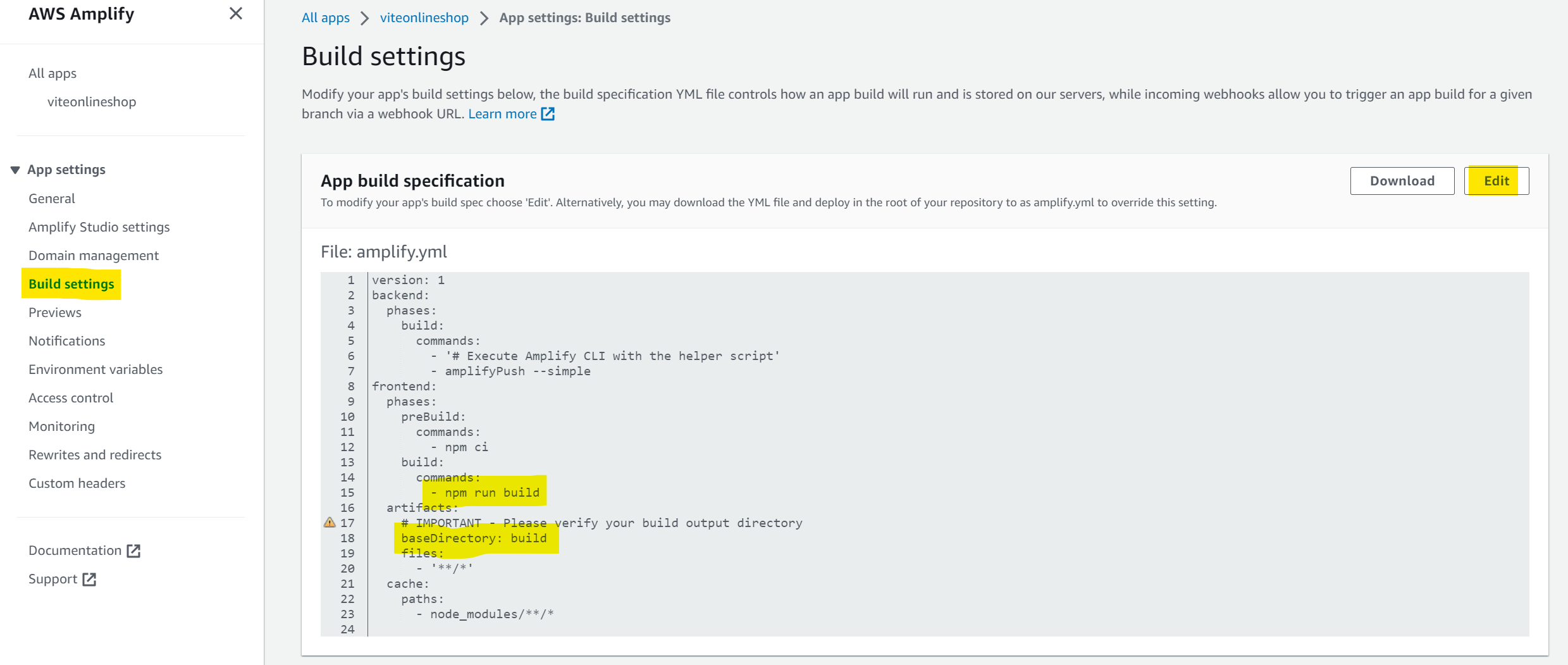
Task: Click the Support external link icon
Action: (x=89, y=579)
